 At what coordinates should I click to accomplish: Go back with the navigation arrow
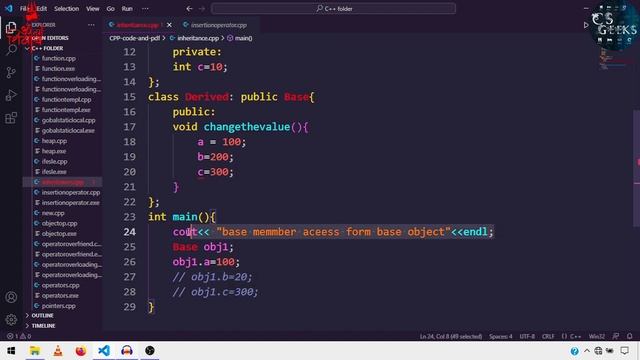pyautogui.click(x=189, y=9)
